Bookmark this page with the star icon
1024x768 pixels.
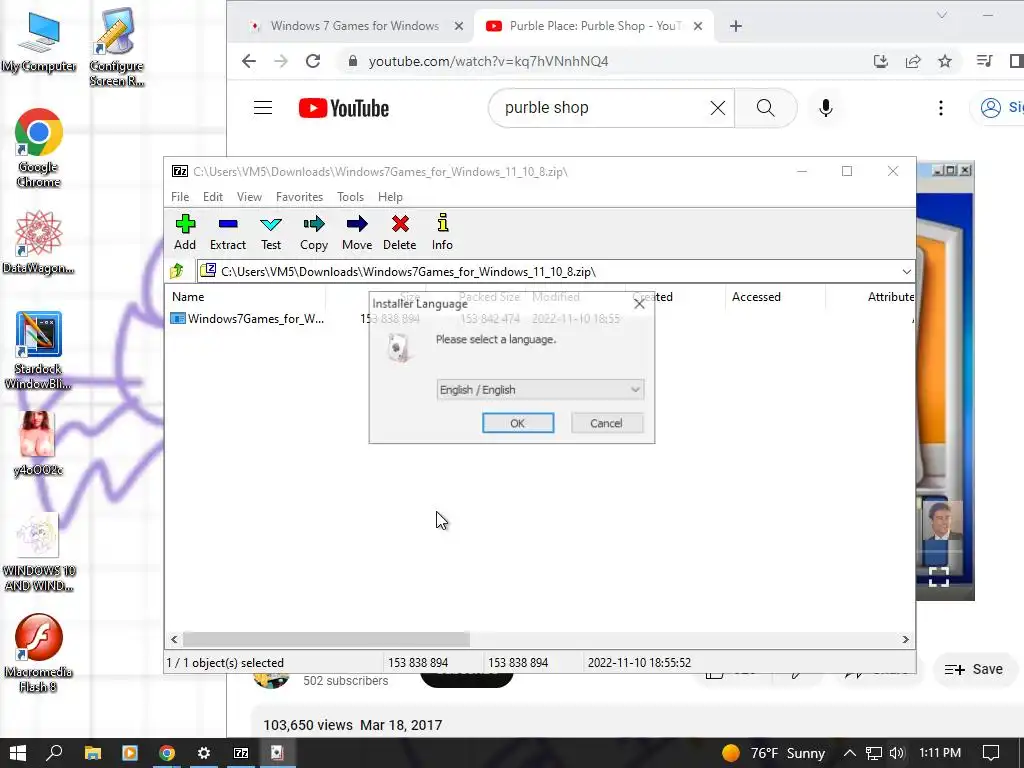pos(945,61)
